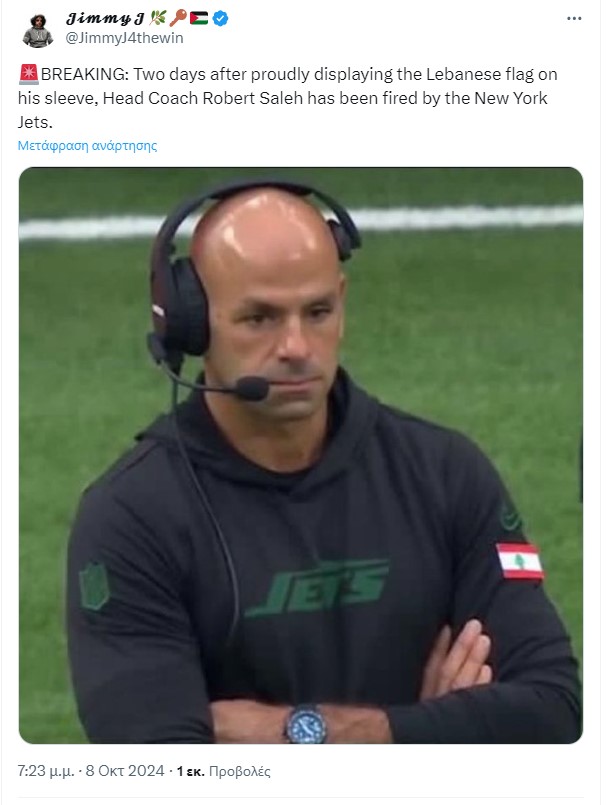Click the 7:23 μ.μ. timestamp
The width and height of the screenshot is (606, 805).
coord(46,771)
